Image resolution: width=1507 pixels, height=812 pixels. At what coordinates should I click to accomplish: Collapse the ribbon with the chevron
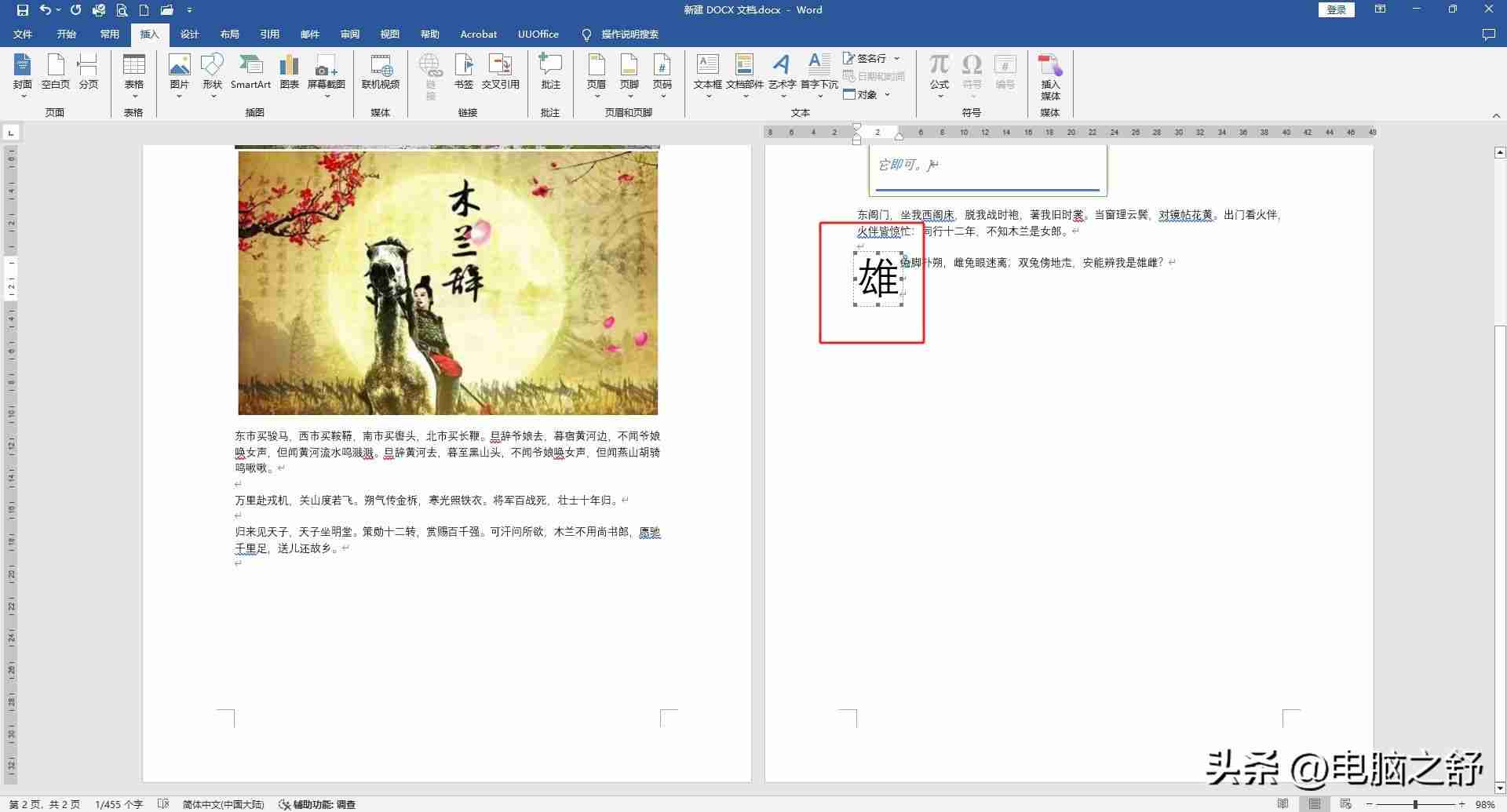pyautogui.click(x=1496, y=115)
